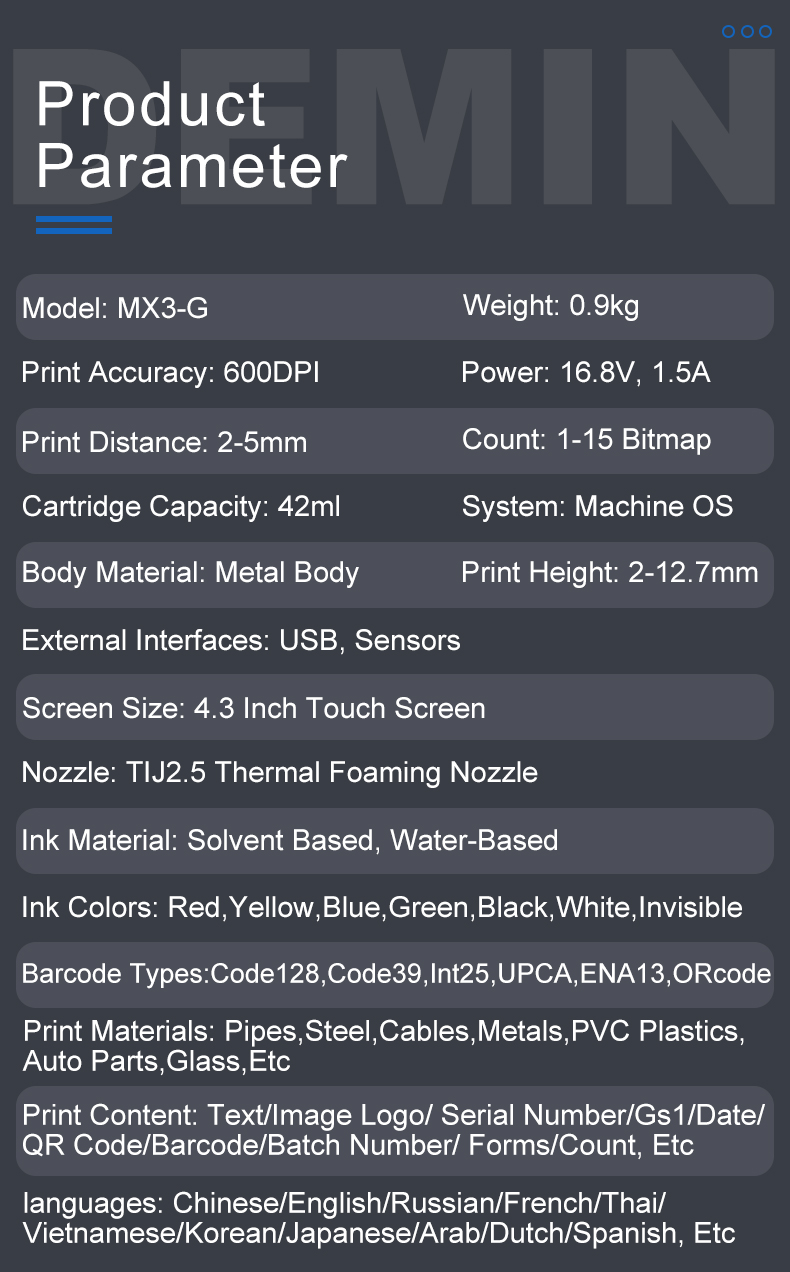This screenshot has height=1272, width=790.
Task: Click Print Height: 2-12.7mm entry
Action: pos(610,573)
